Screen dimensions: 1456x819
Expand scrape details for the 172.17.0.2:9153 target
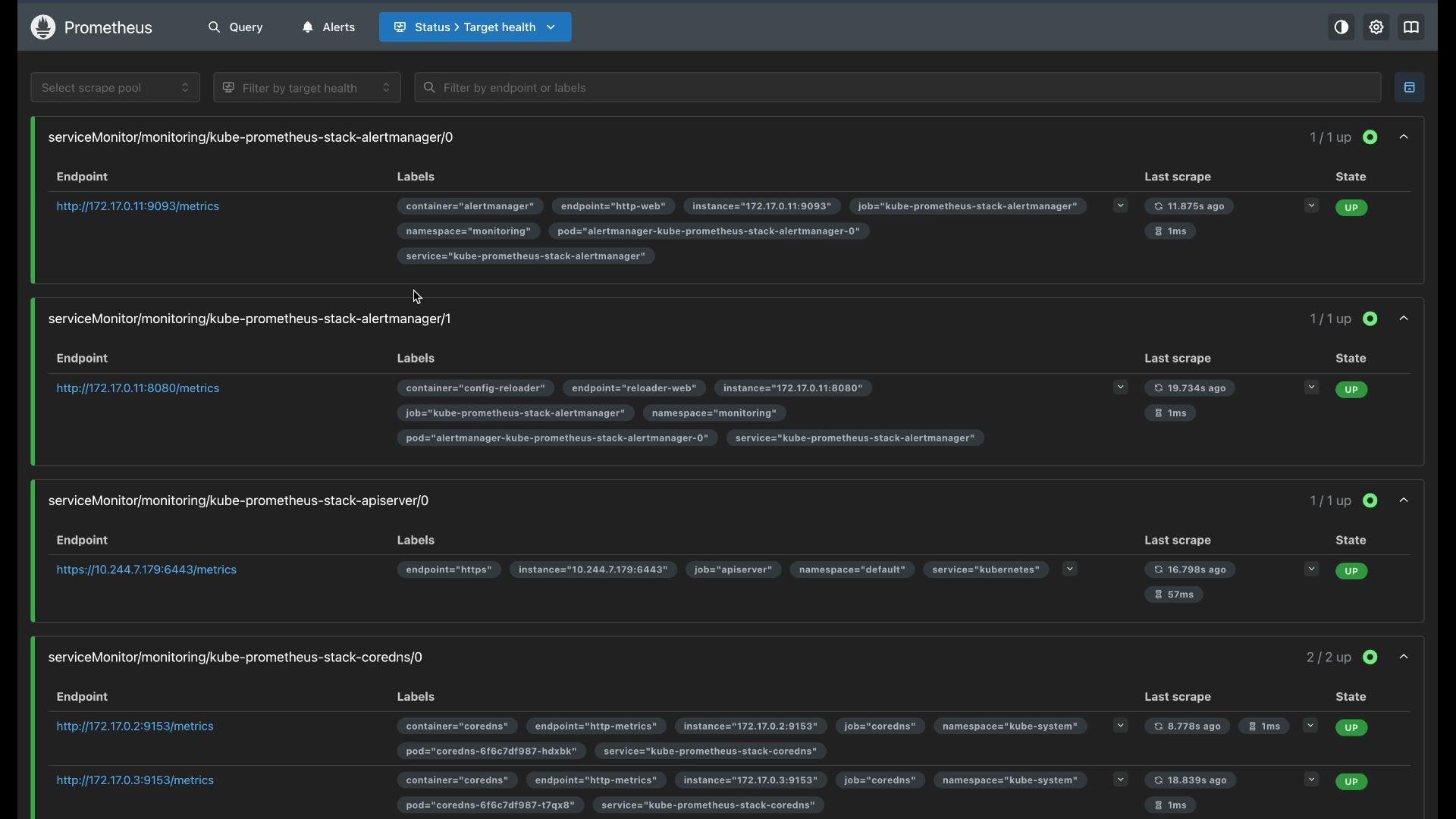pyautogui.click(x=1310, y=726)
